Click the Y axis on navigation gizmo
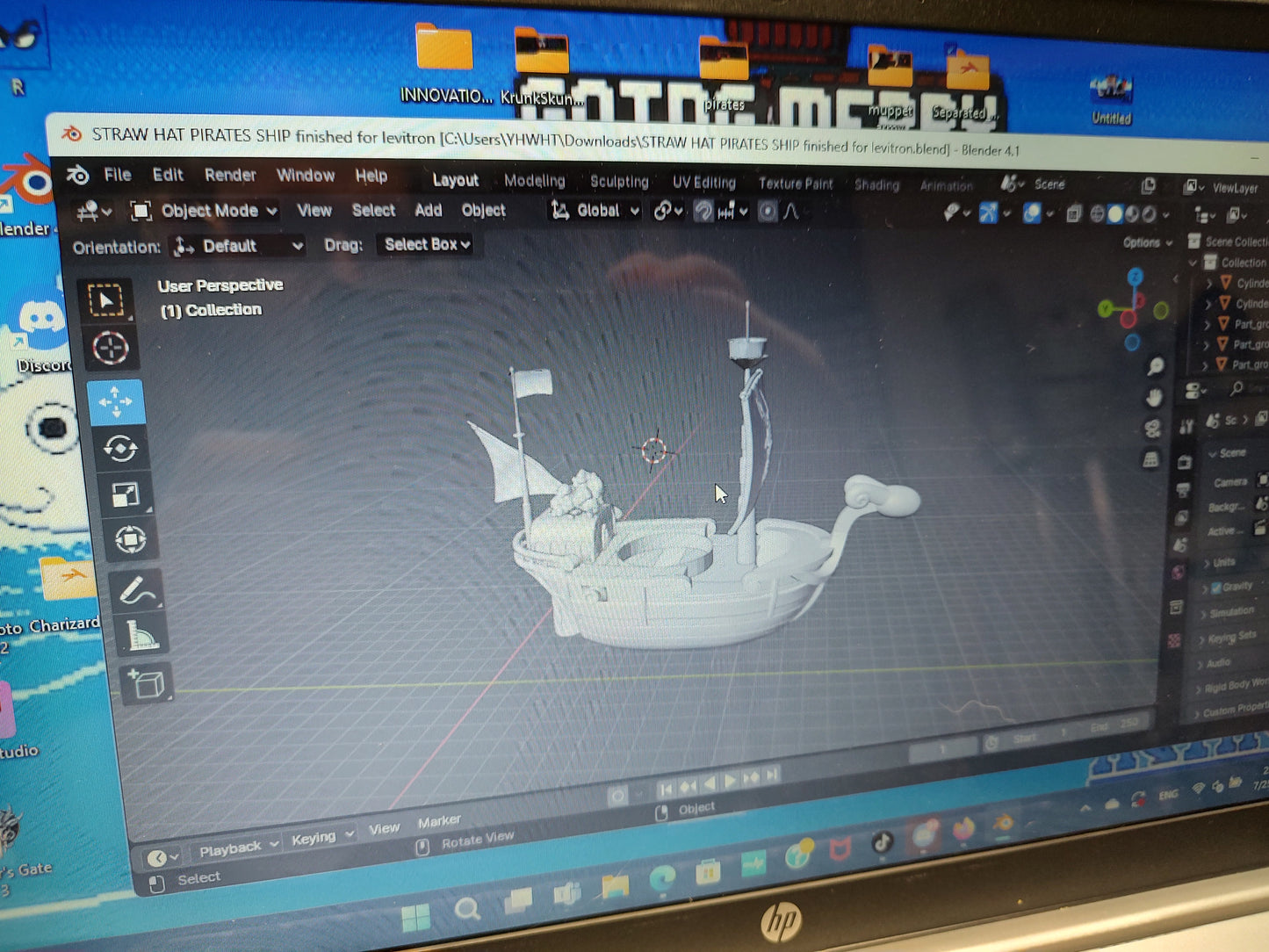 1106,308
